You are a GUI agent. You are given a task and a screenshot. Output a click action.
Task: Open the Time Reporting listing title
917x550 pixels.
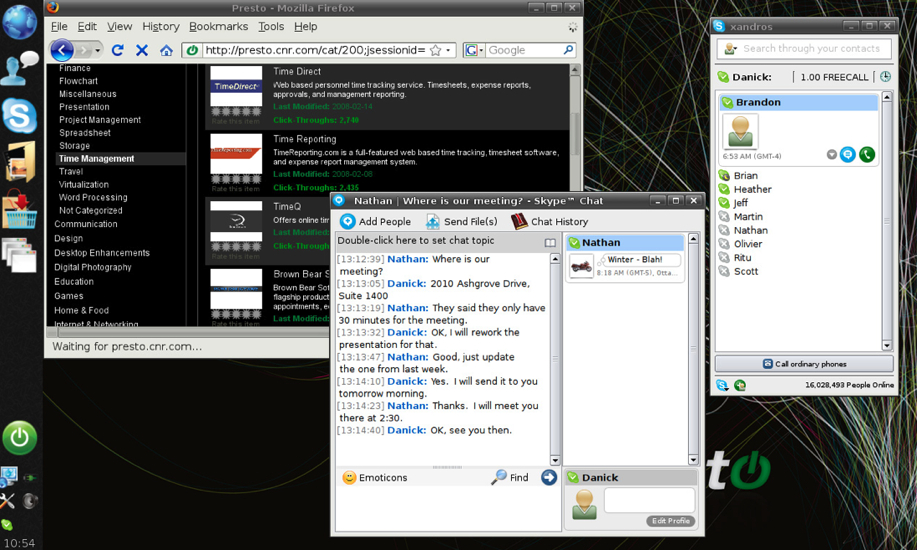[x=305, y=139]
